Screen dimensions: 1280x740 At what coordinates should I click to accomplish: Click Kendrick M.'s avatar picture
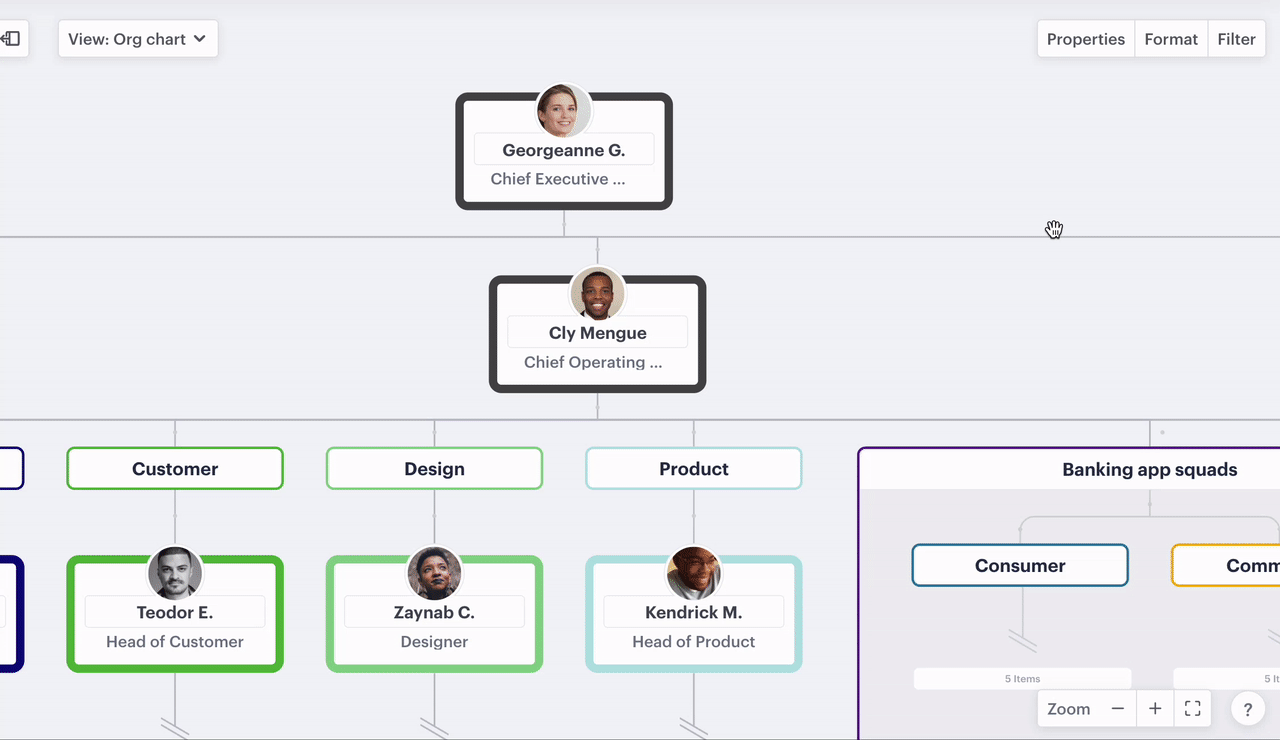click(693, 573)
